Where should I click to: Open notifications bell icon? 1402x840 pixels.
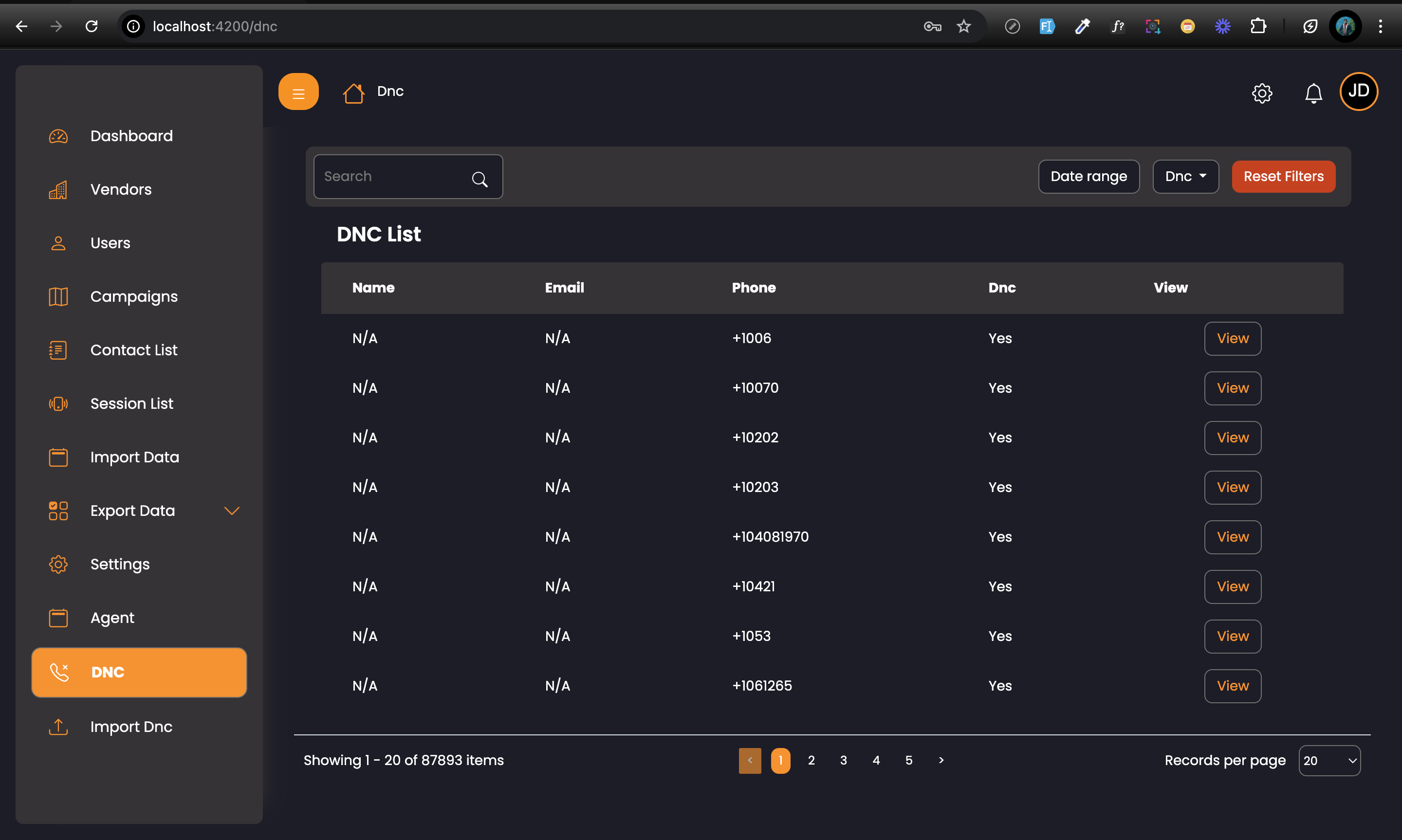tap(1313, 93)
